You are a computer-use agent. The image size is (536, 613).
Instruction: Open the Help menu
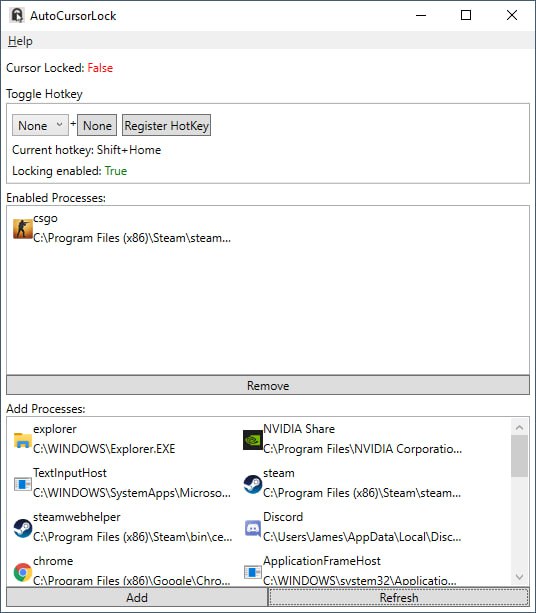click(20, 41)
